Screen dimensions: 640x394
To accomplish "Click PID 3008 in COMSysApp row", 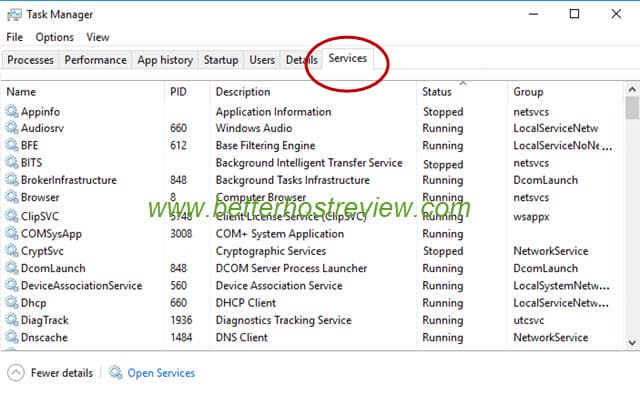I will coord(181,234).
